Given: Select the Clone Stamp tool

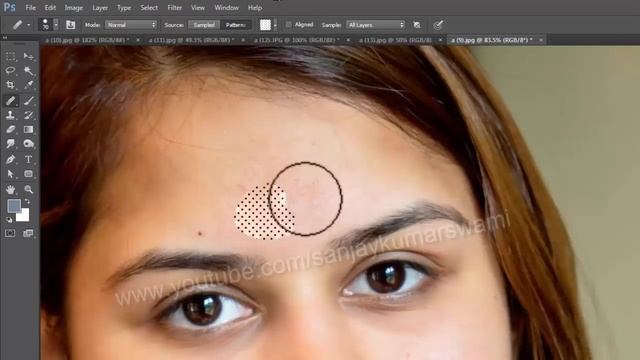Looking at the screenshot, I should click(11, 115).
